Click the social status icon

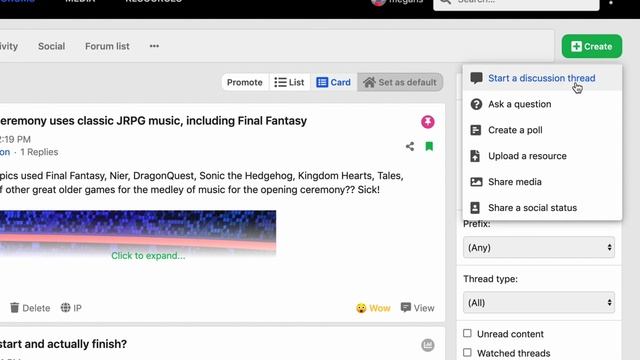475,208
